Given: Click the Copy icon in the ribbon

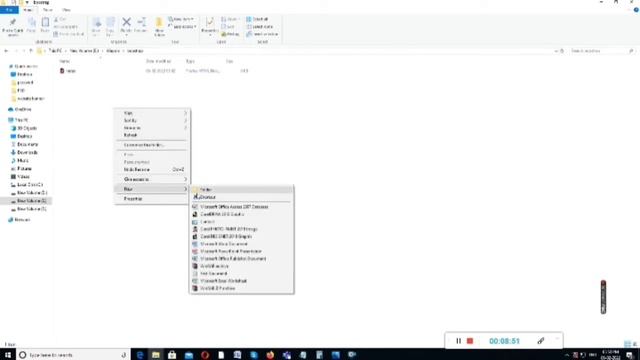Looking at the screenshot, I should tap(31, 25).
